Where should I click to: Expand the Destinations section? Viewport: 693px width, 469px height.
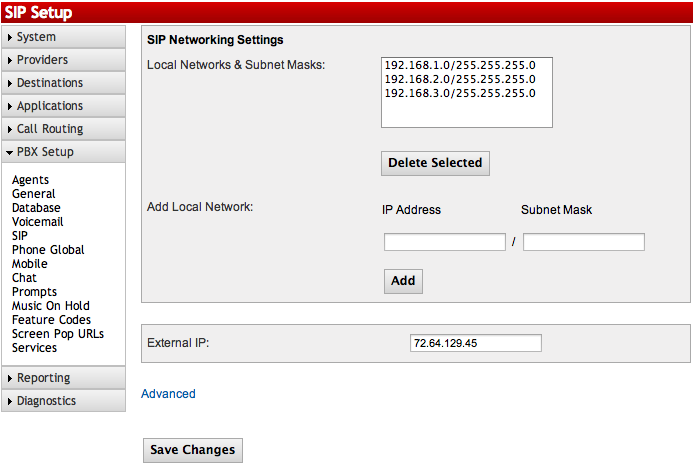(x=63, y=83)
